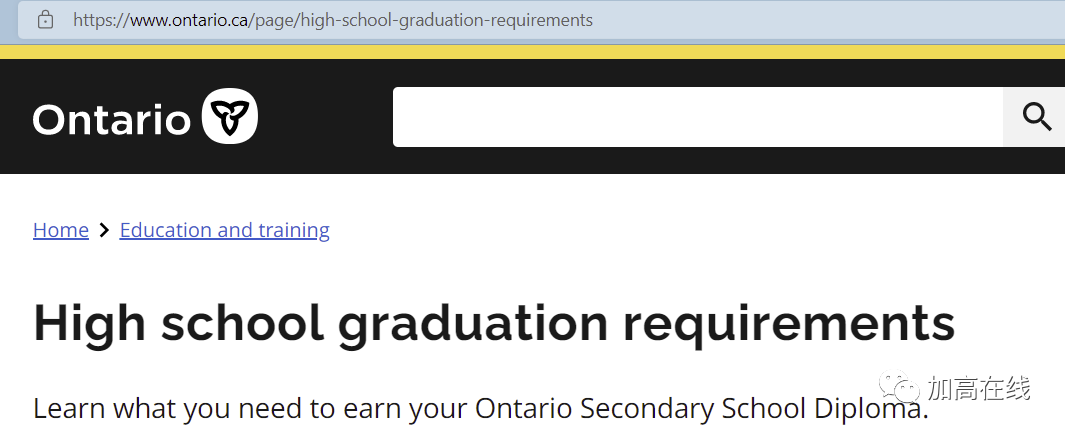Select the browser address bar URL
Viewport: 1065px width, 435px height.
click(x=333, y=20)
